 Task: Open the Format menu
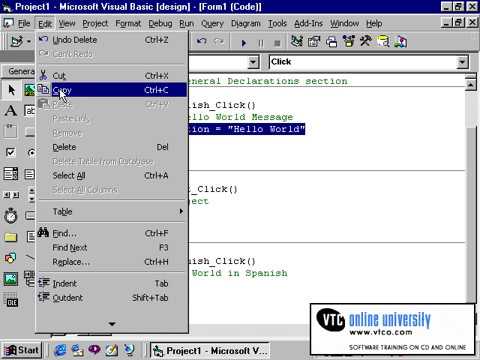pos(128,23)
